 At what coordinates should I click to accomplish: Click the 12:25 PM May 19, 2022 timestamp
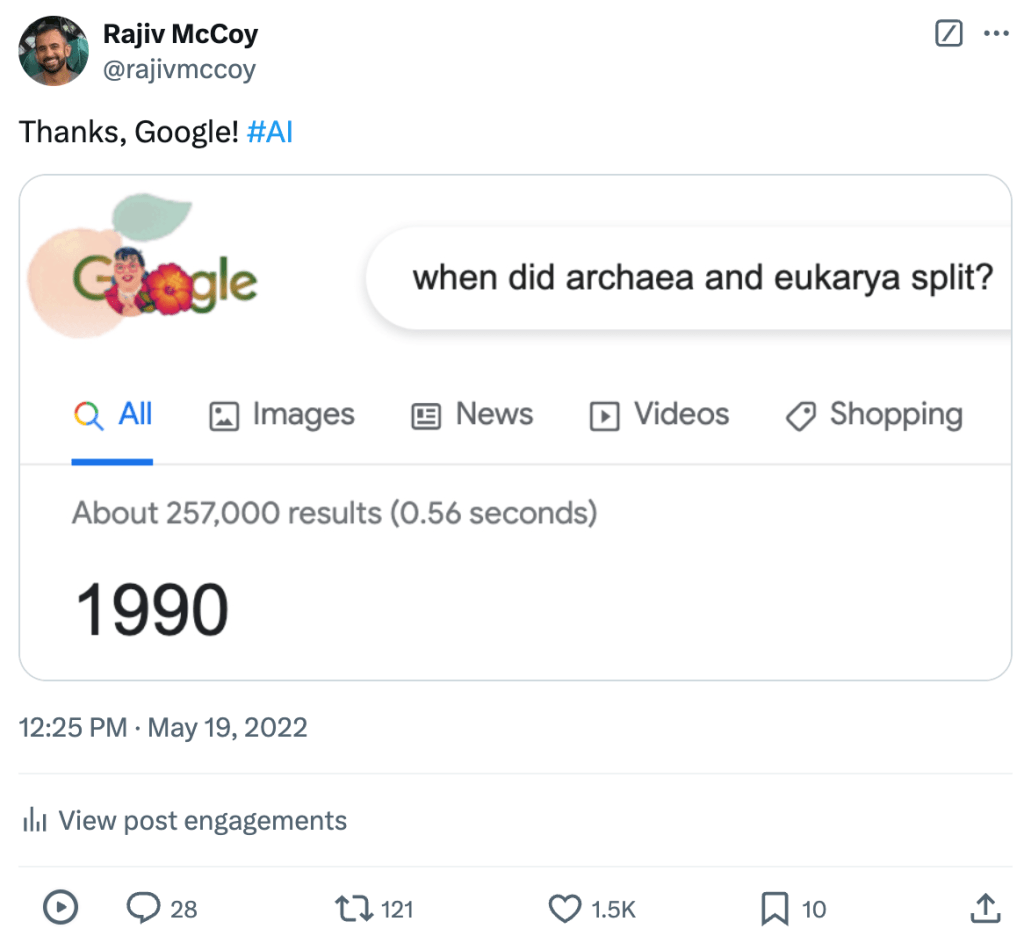pos(163,727)
